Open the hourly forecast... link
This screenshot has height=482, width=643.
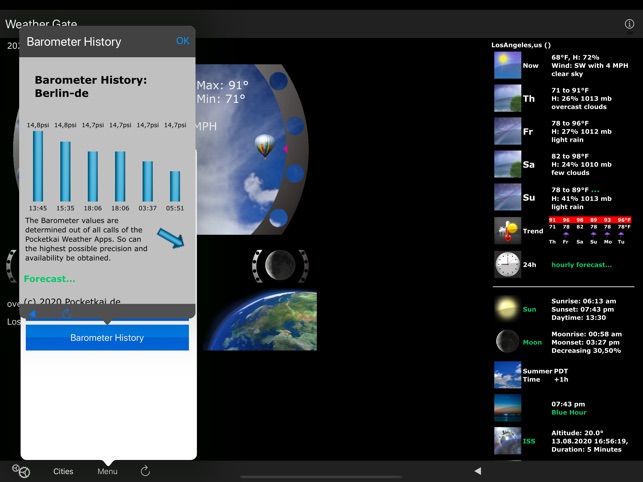tap(581, 265)
